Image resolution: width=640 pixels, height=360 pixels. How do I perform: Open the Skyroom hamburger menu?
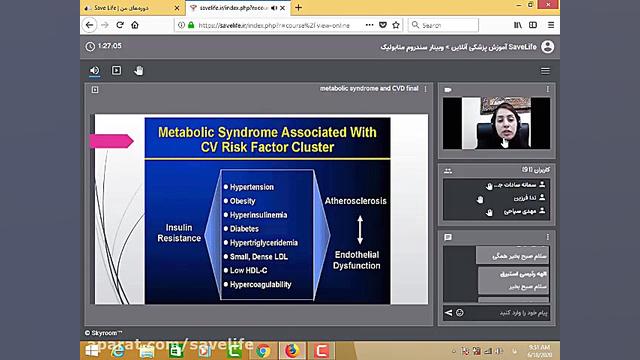pos(545,71)
